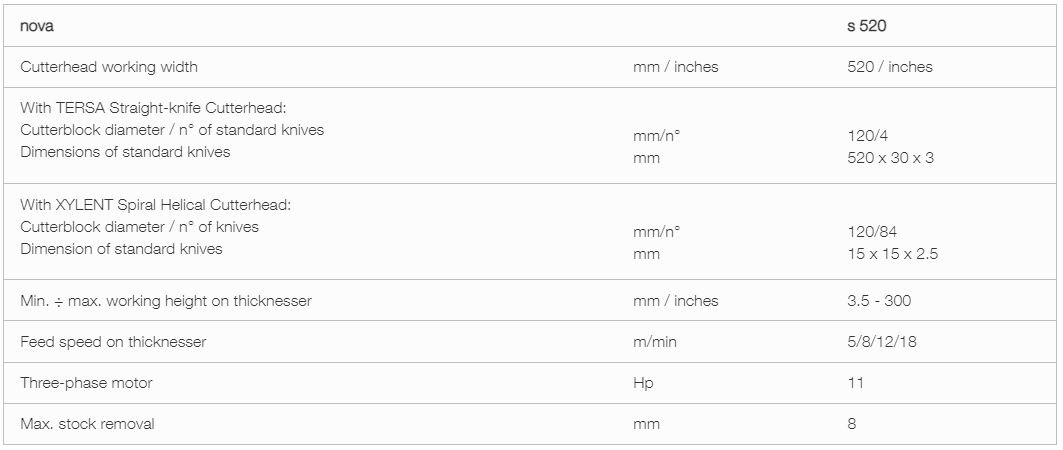Select the '5/8/12/18' feed speed value
Screen dimensions: 1063x450
coord(881,342)
